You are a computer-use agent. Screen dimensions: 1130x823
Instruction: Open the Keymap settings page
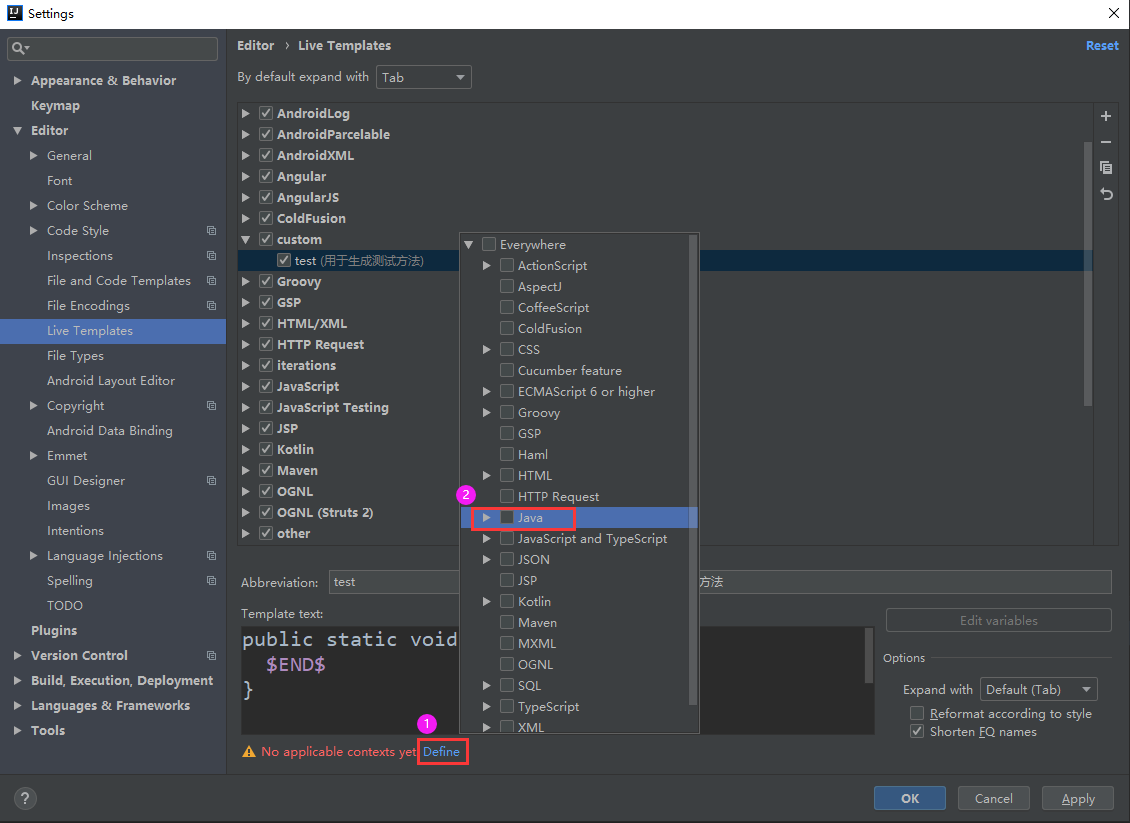55,105
